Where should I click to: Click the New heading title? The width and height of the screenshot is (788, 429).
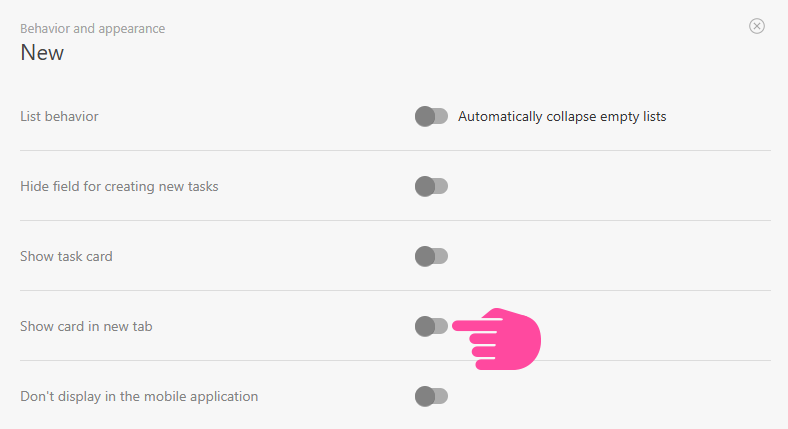[x=42, y=53]
